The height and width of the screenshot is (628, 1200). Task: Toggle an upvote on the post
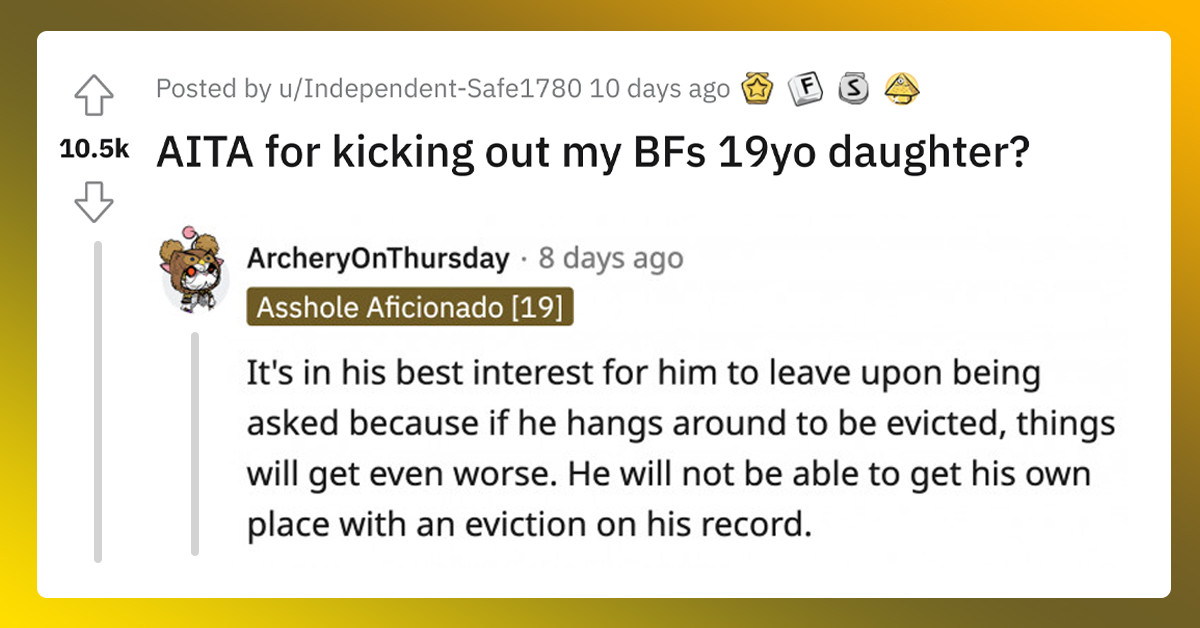tap(95, 95)
